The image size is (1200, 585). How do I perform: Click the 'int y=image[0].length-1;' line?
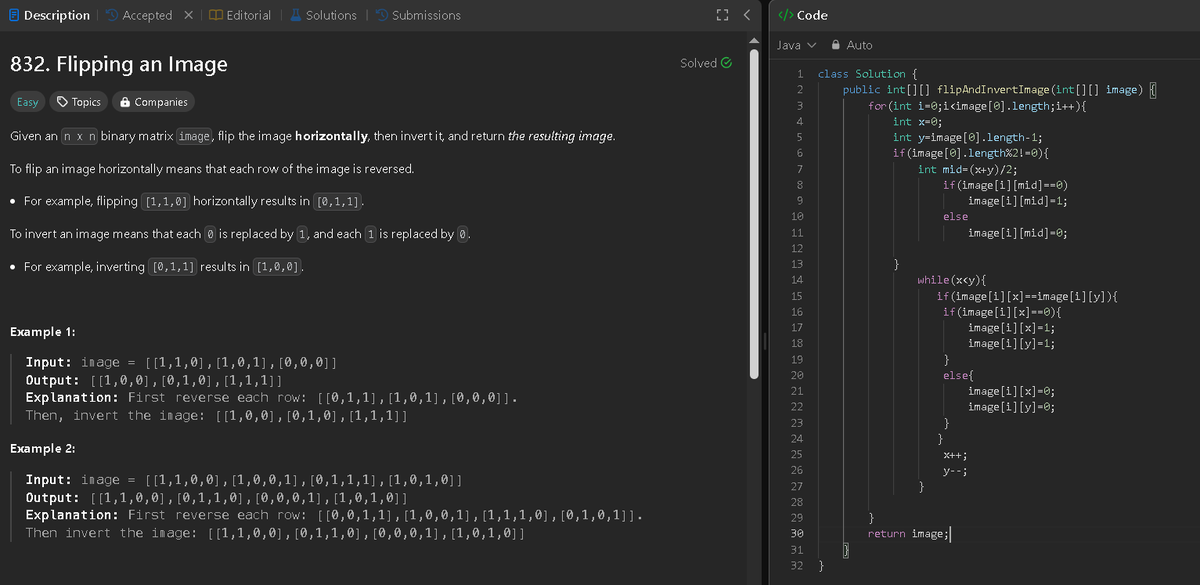[x=968, y=137]
